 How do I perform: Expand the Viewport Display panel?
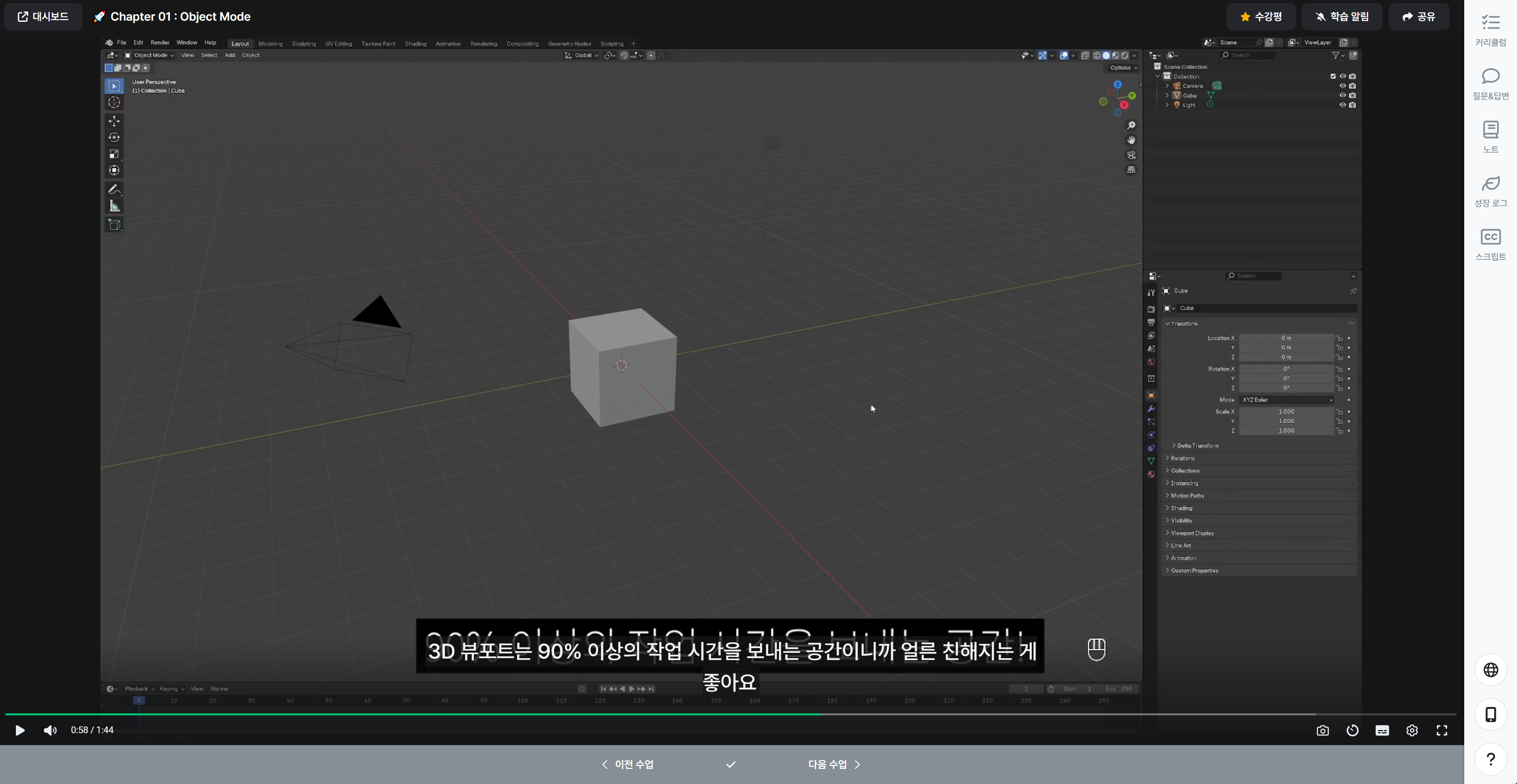click(x=1191, y=533)
